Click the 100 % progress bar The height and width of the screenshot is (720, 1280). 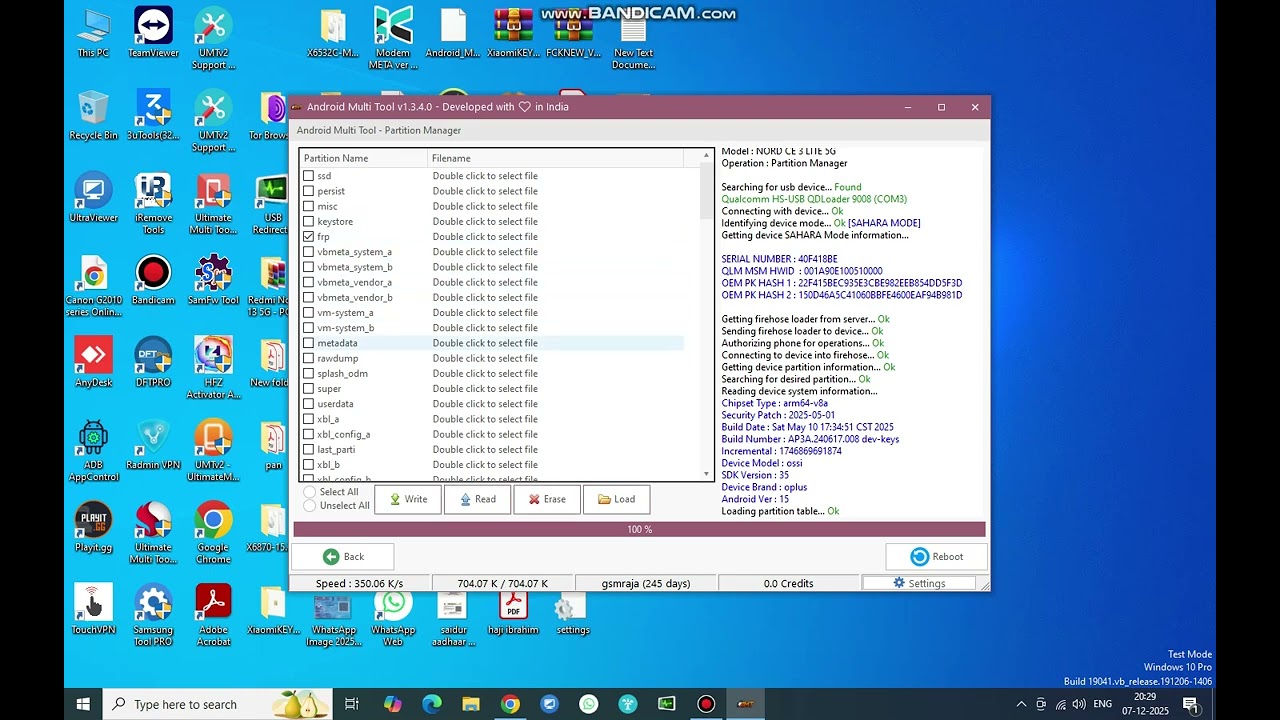tap(640, 529)
